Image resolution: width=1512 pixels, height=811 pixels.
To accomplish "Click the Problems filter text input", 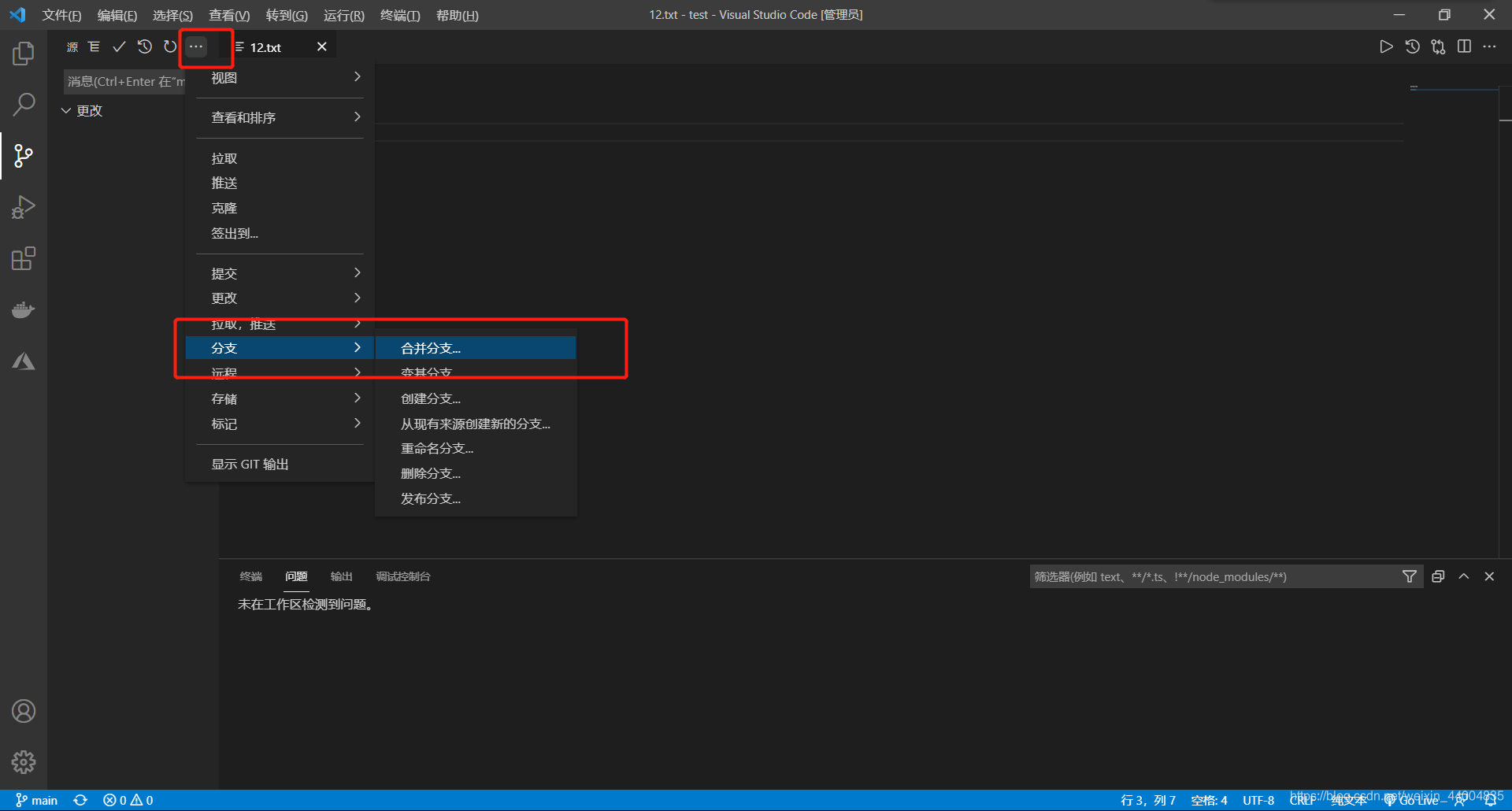I will (1213, 576).
